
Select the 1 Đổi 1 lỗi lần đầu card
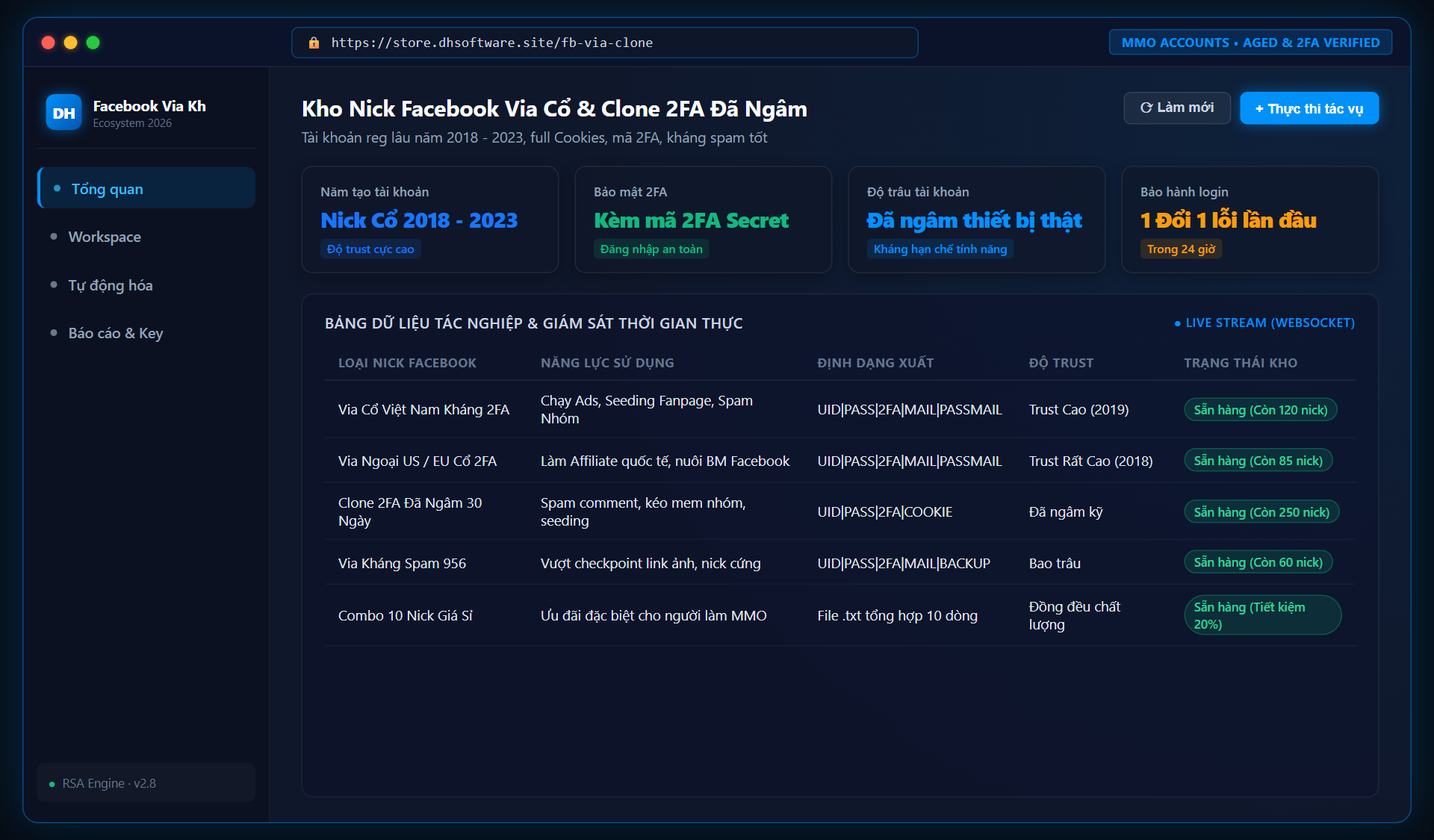[1250, 220]
